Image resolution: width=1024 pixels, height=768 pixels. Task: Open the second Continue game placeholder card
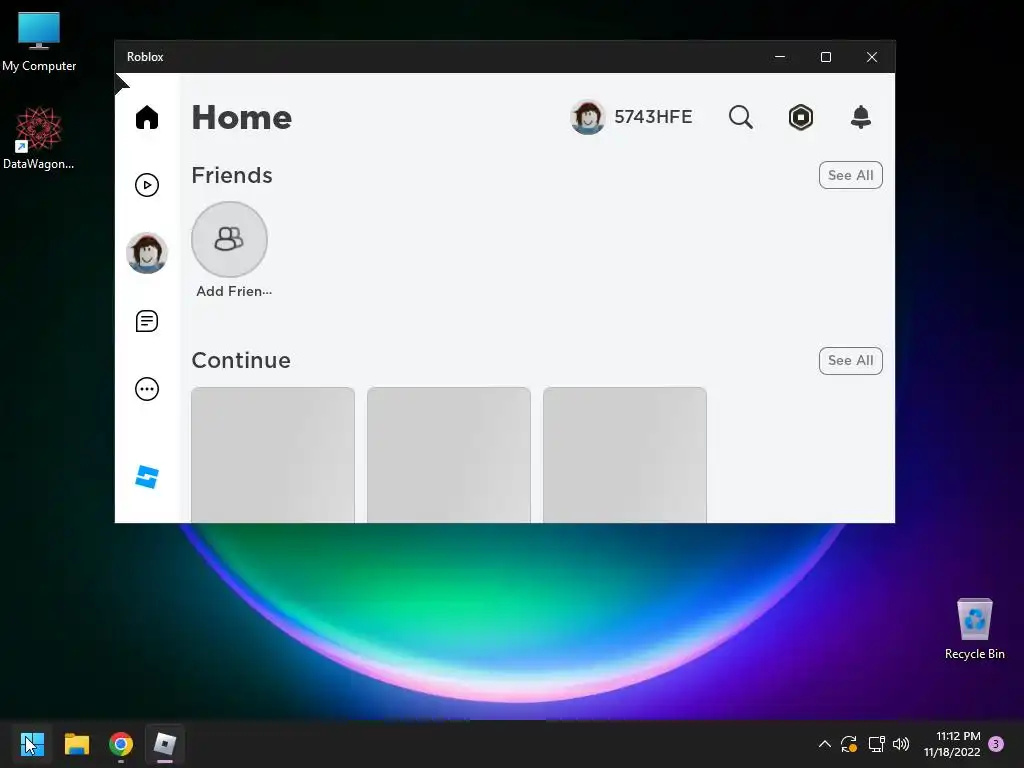449,455
